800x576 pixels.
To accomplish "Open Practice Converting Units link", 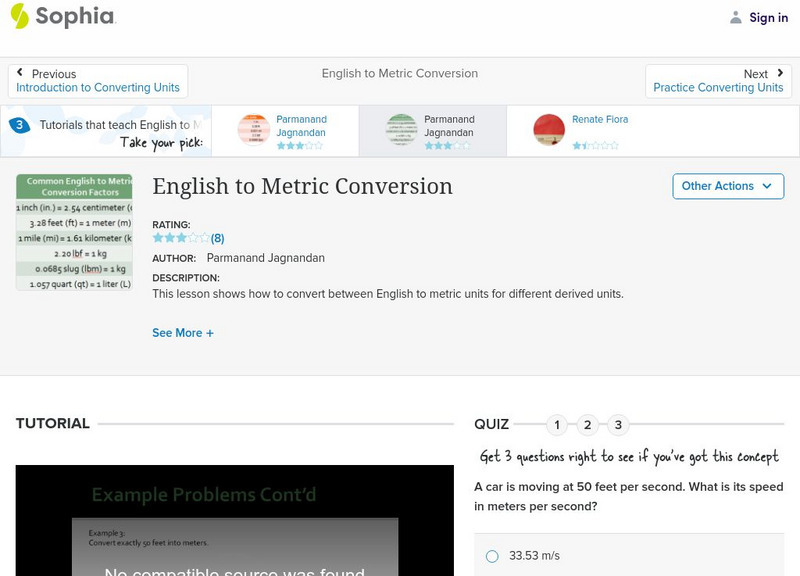I will click(718, 88).
